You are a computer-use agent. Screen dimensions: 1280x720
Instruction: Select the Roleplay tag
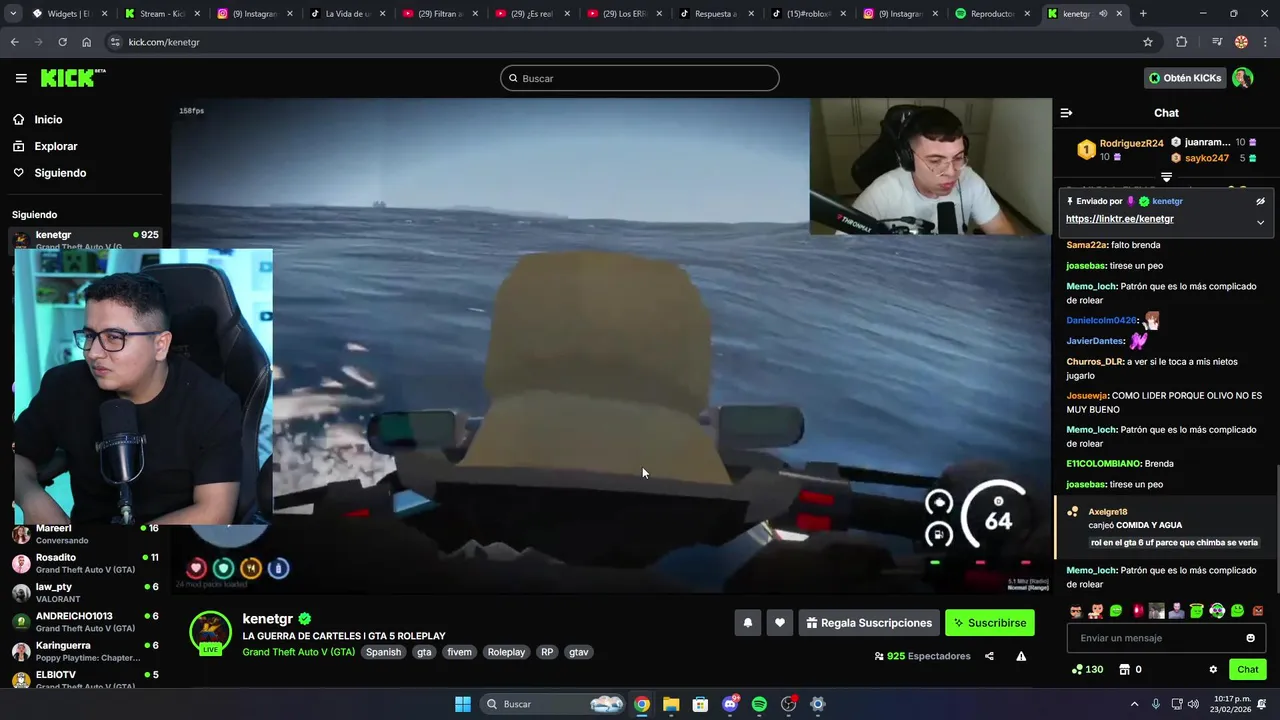coord(506,652)
